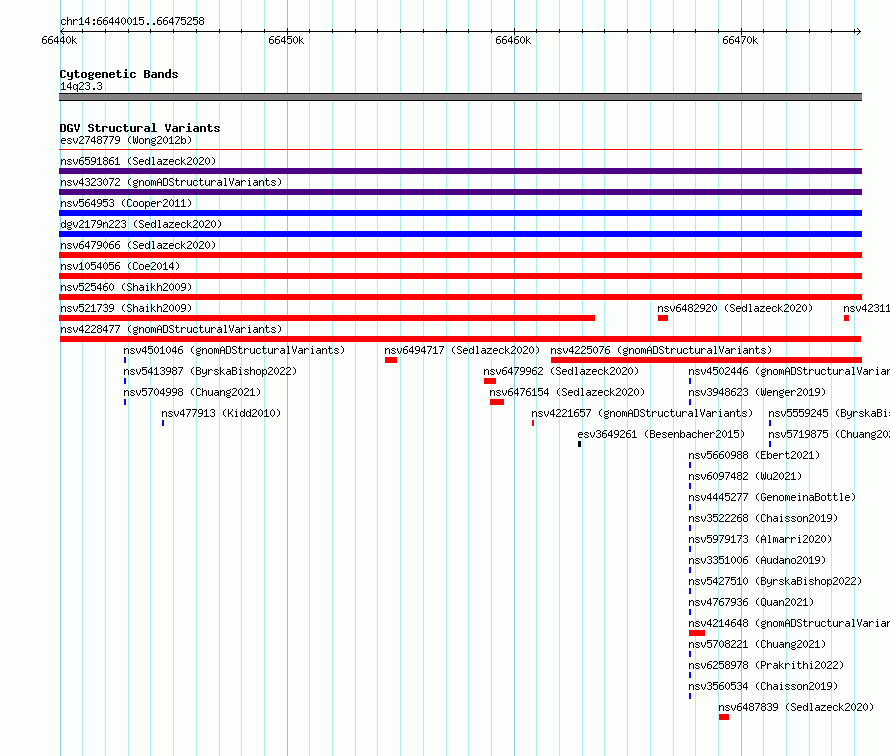Open nsv4323072 (gnomADStructuralVariants) label

pyautogui.click(x=171, y=182)
